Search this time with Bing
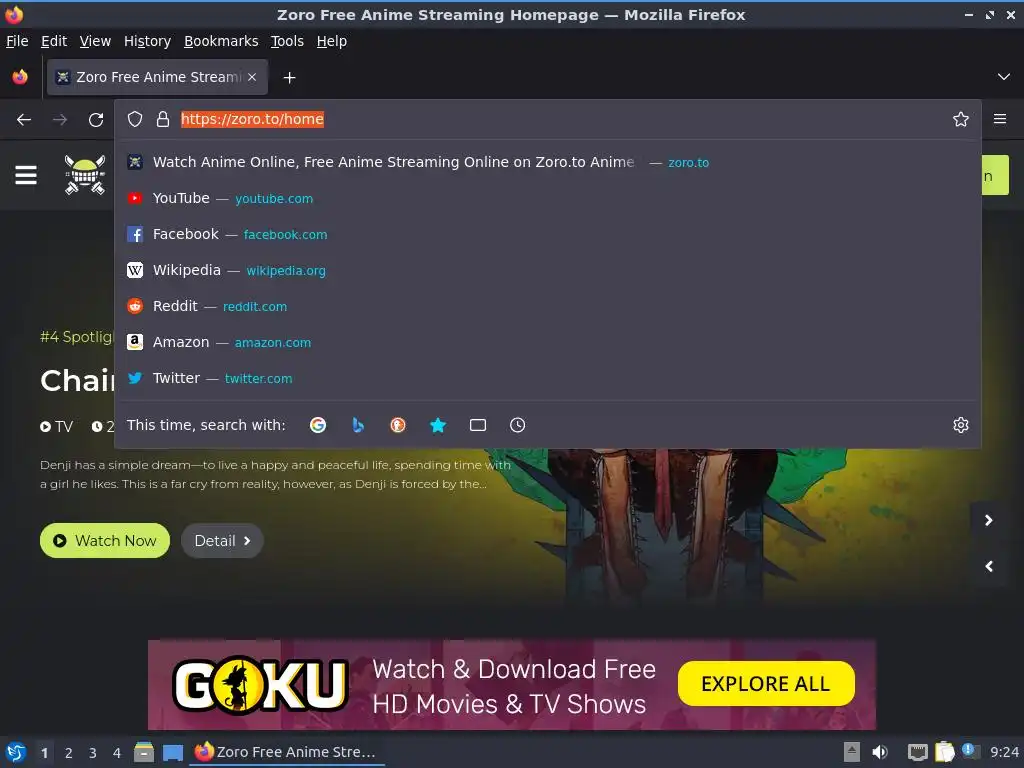This screenshot has width=1024, height=768. pos(358,425)
